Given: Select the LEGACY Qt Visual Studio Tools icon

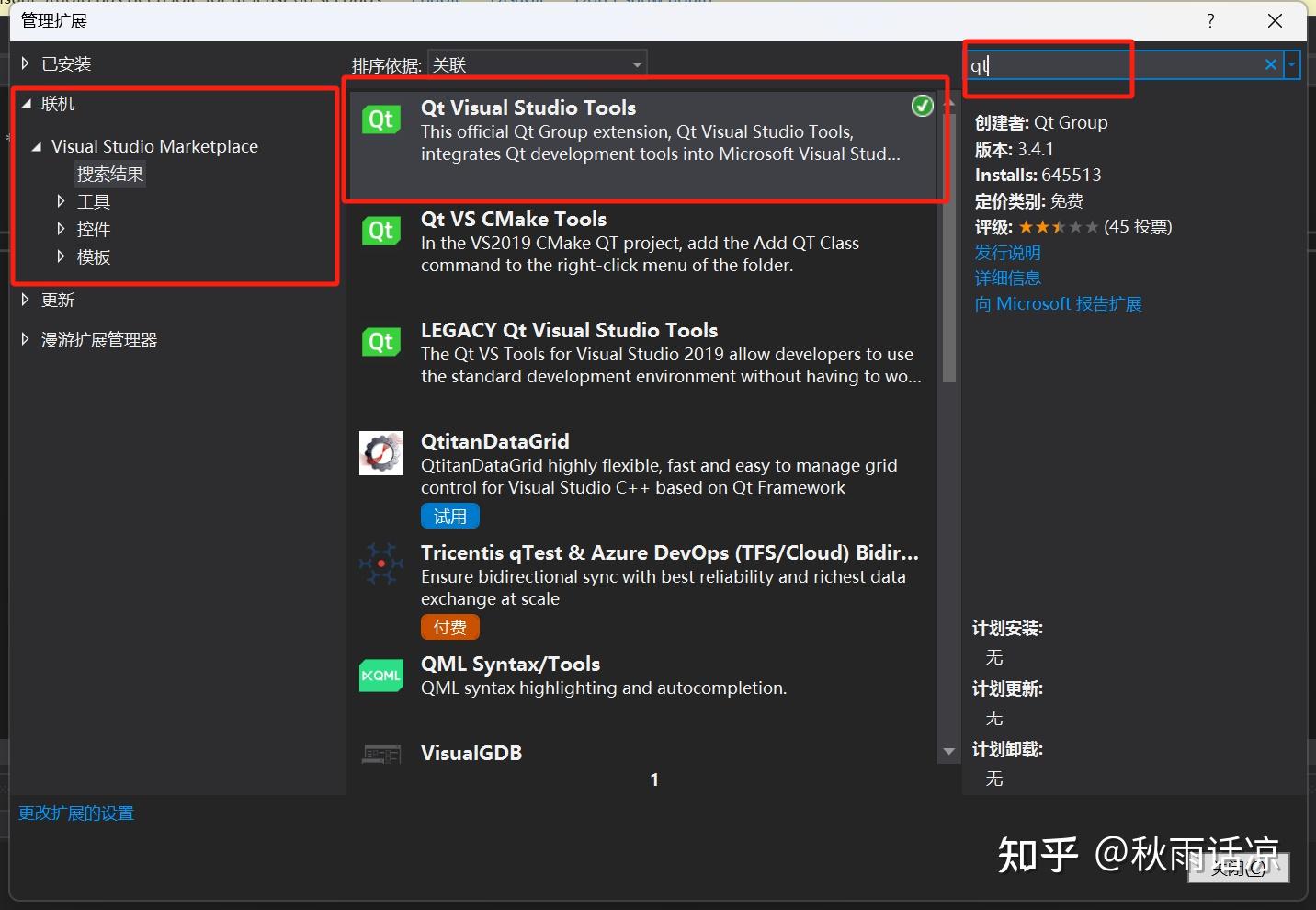Looking at the screenshot, I should pos(380,341).
